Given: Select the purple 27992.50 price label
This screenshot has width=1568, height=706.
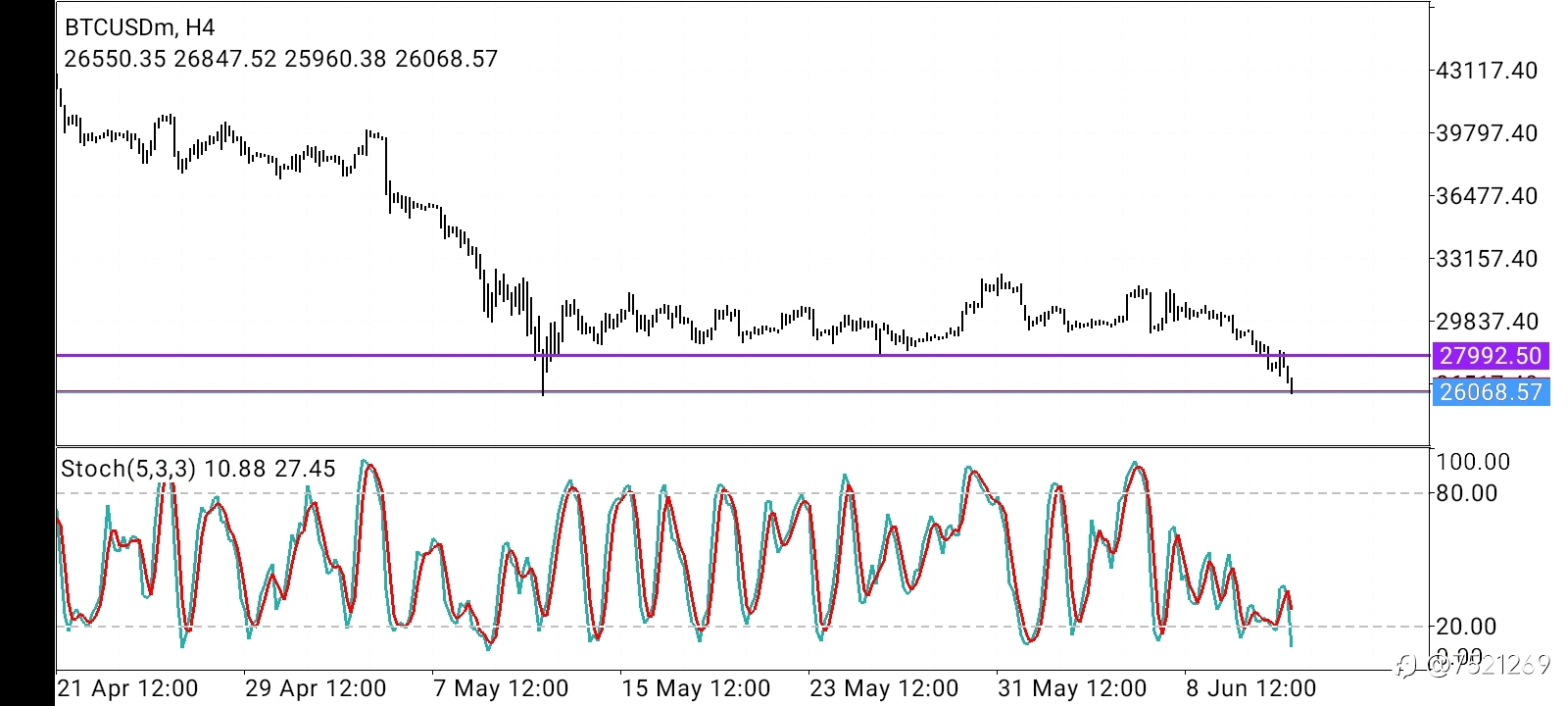Looking at the screenshot, I should 1491,356.
